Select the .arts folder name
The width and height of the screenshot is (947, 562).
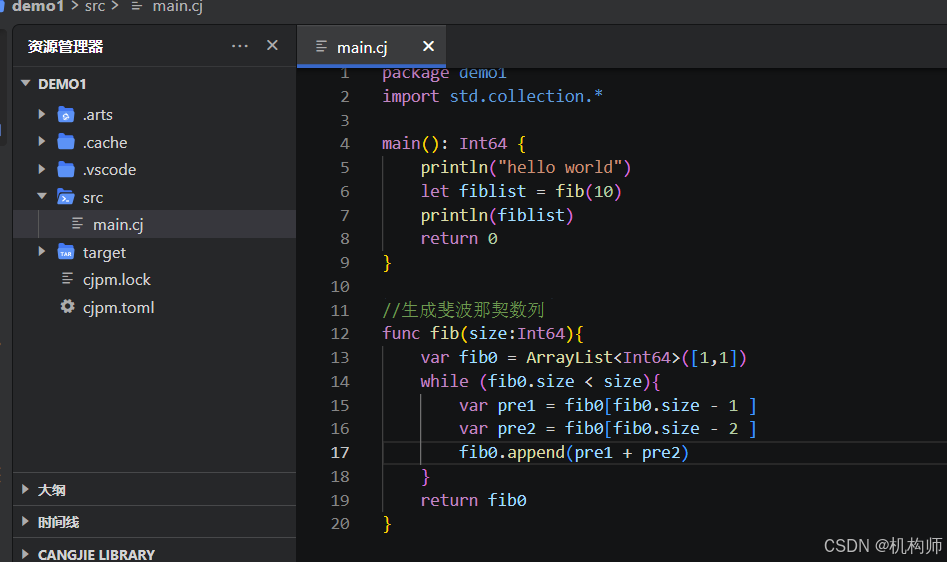(x=98, y=115)
